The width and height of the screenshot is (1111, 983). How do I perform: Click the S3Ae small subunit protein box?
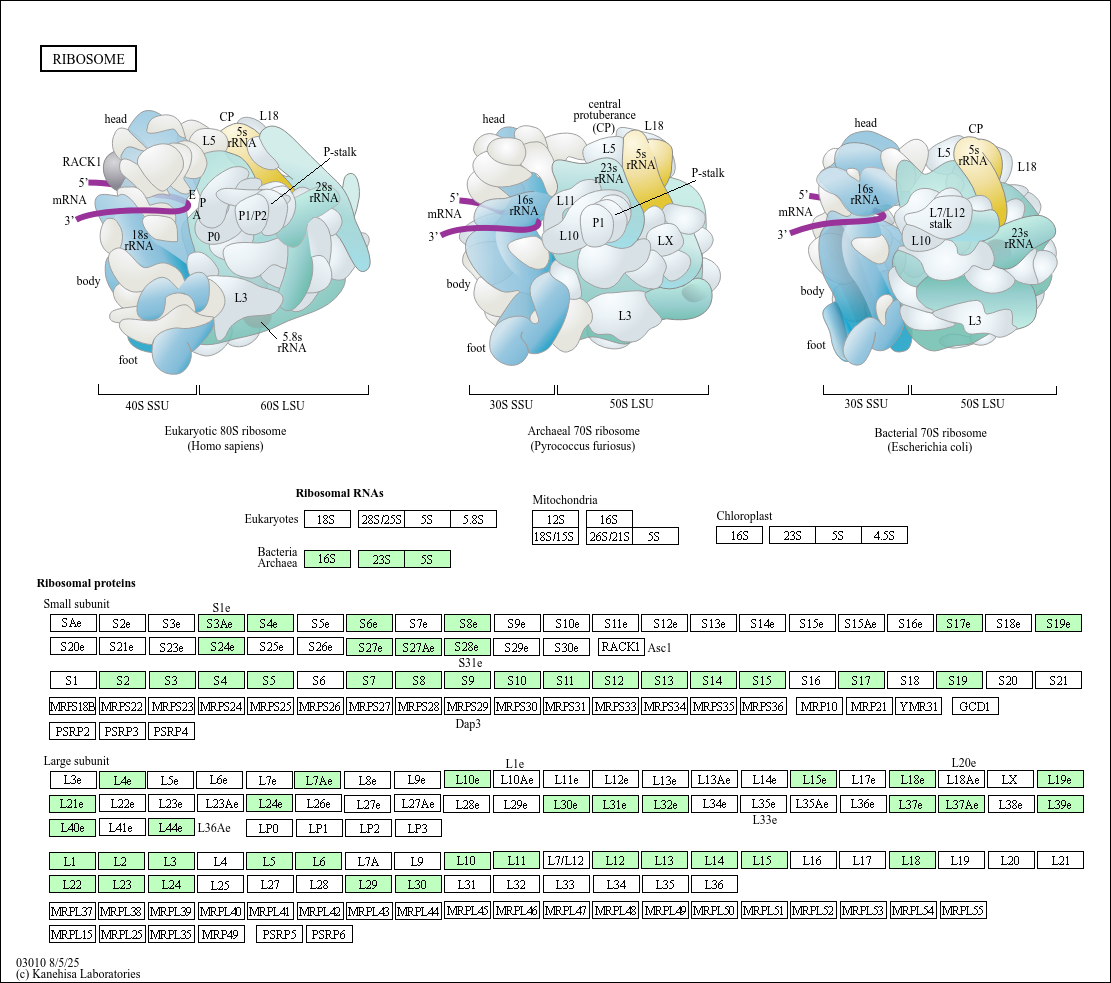pos(221,623)
